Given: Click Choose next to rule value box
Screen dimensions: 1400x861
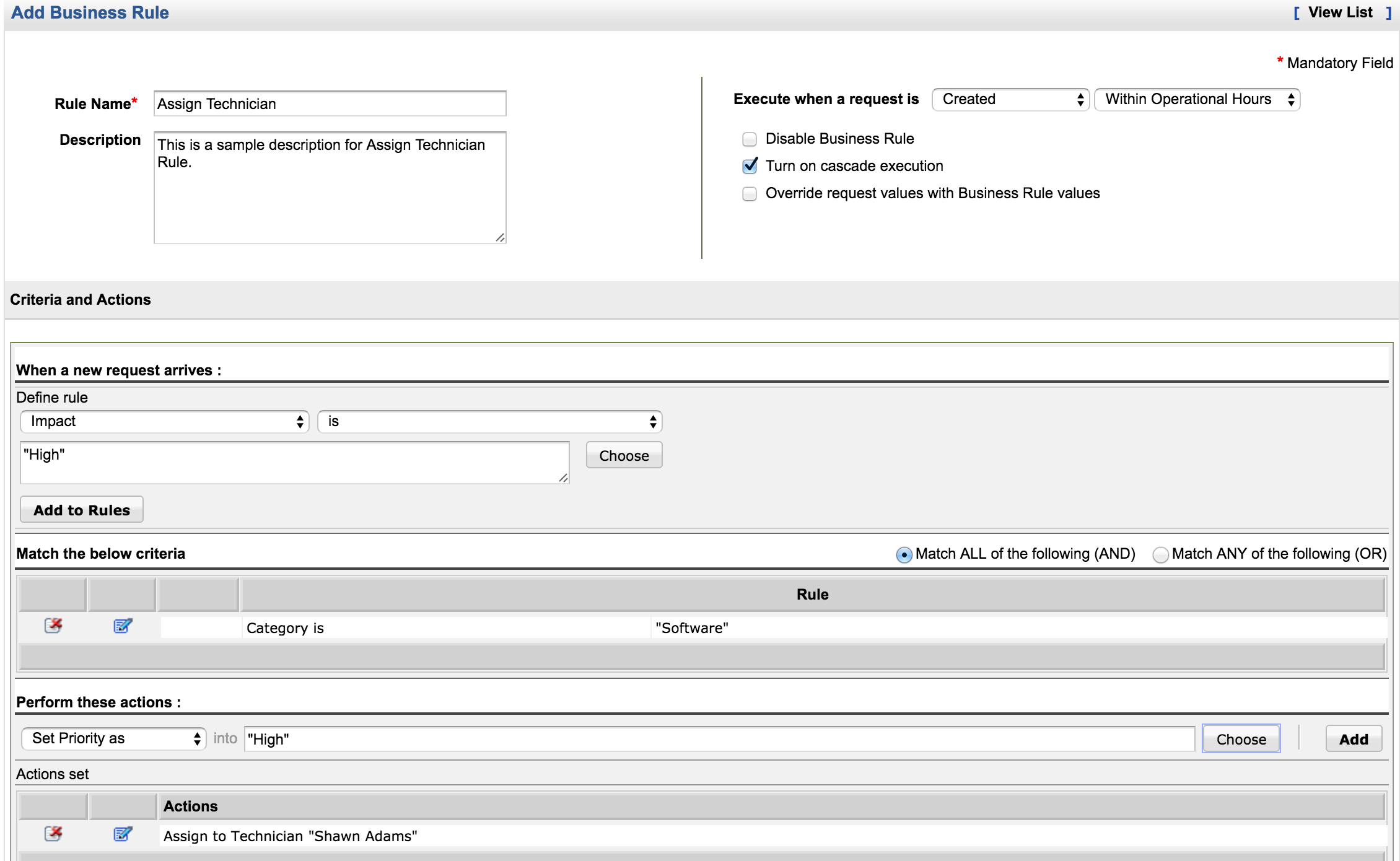Looking at the screenshot, I should (x=624, y=455).
